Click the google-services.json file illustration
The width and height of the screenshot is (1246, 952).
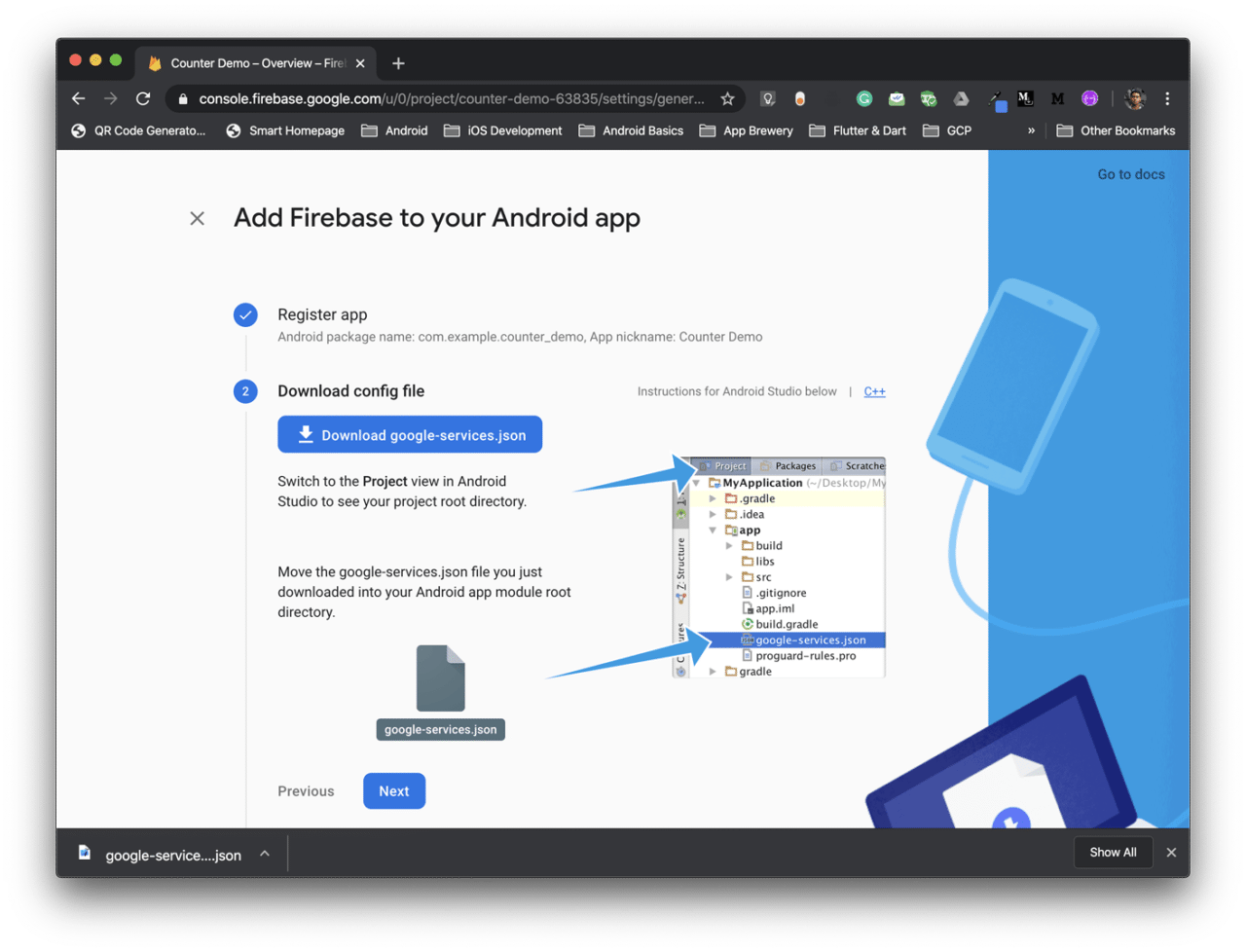point(441,692)
